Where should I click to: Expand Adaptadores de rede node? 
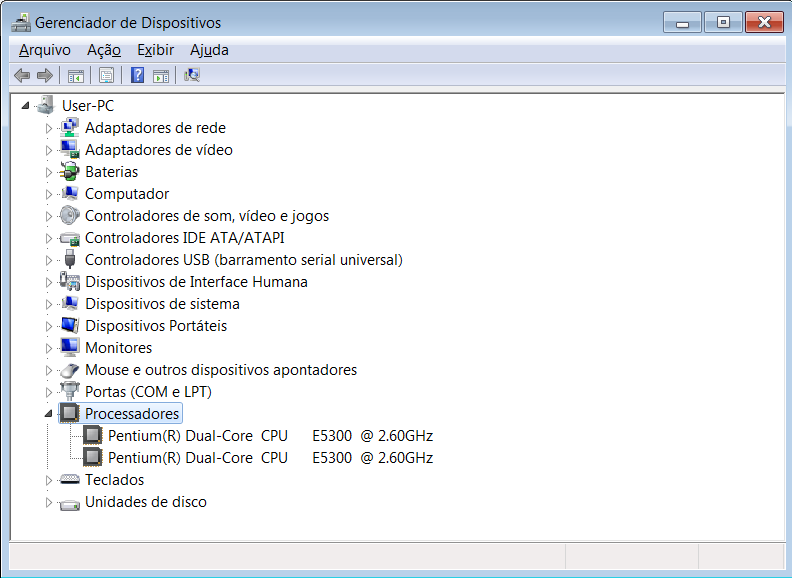[48, 128]
